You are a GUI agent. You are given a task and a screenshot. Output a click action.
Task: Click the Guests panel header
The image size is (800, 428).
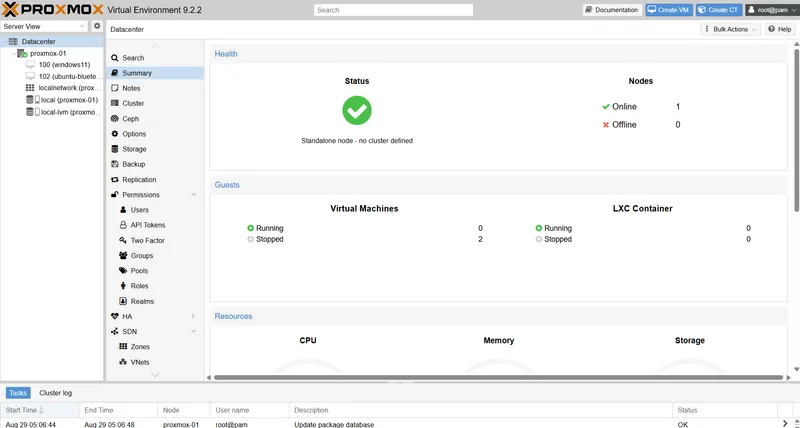(x=498, y=185)
